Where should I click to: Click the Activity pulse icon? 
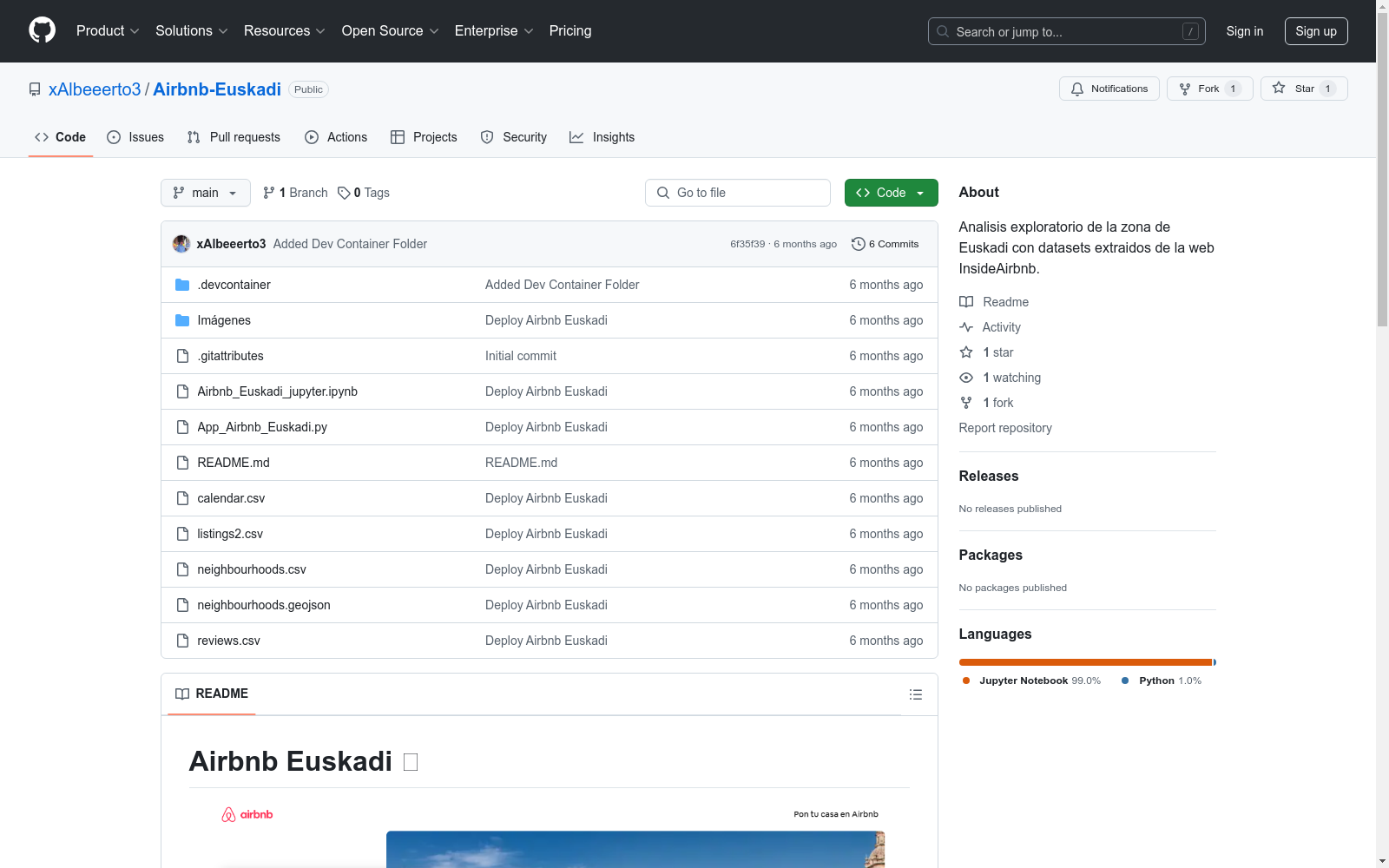(x=966, y=327)
